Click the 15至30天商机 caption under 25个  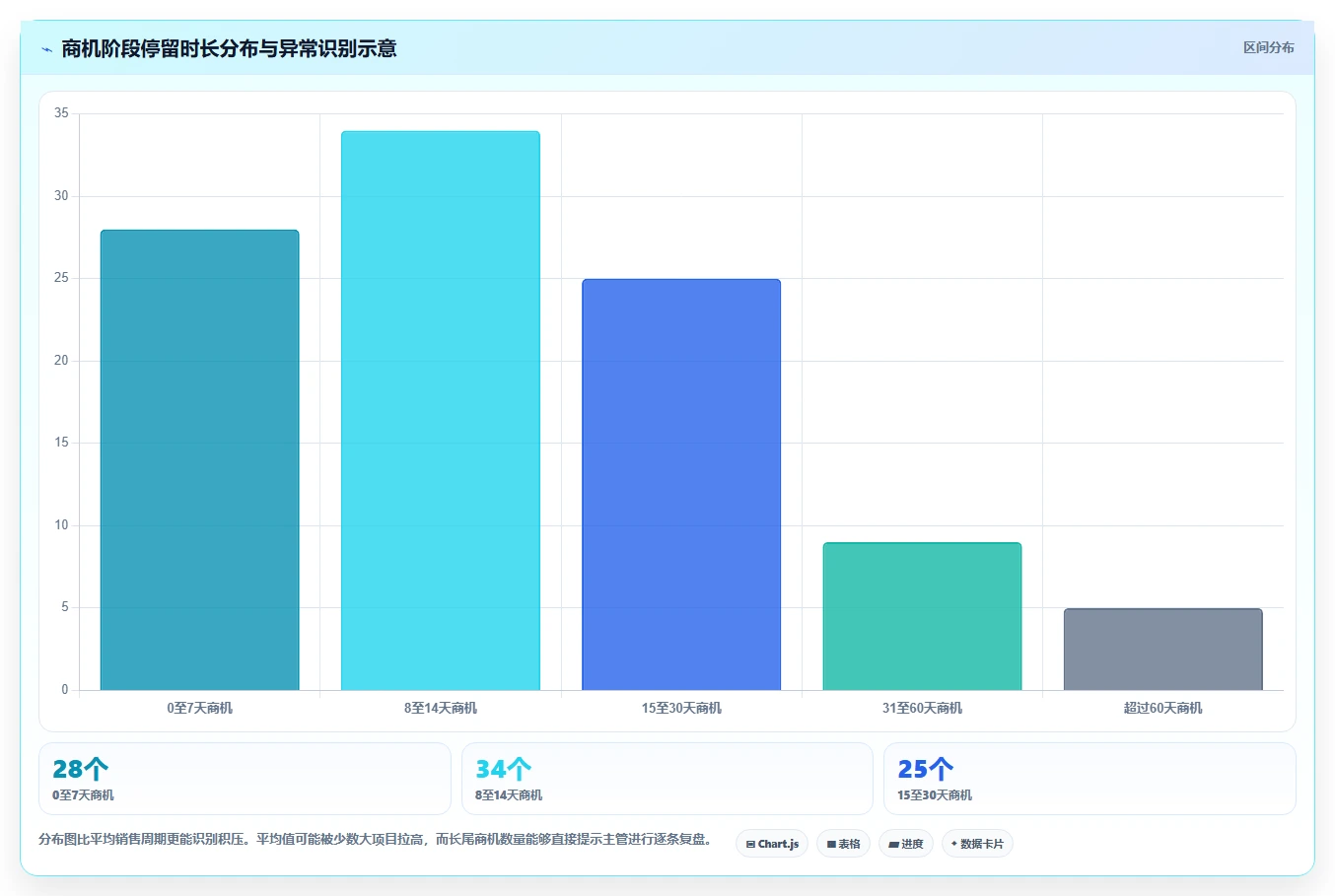coord(935,794)
